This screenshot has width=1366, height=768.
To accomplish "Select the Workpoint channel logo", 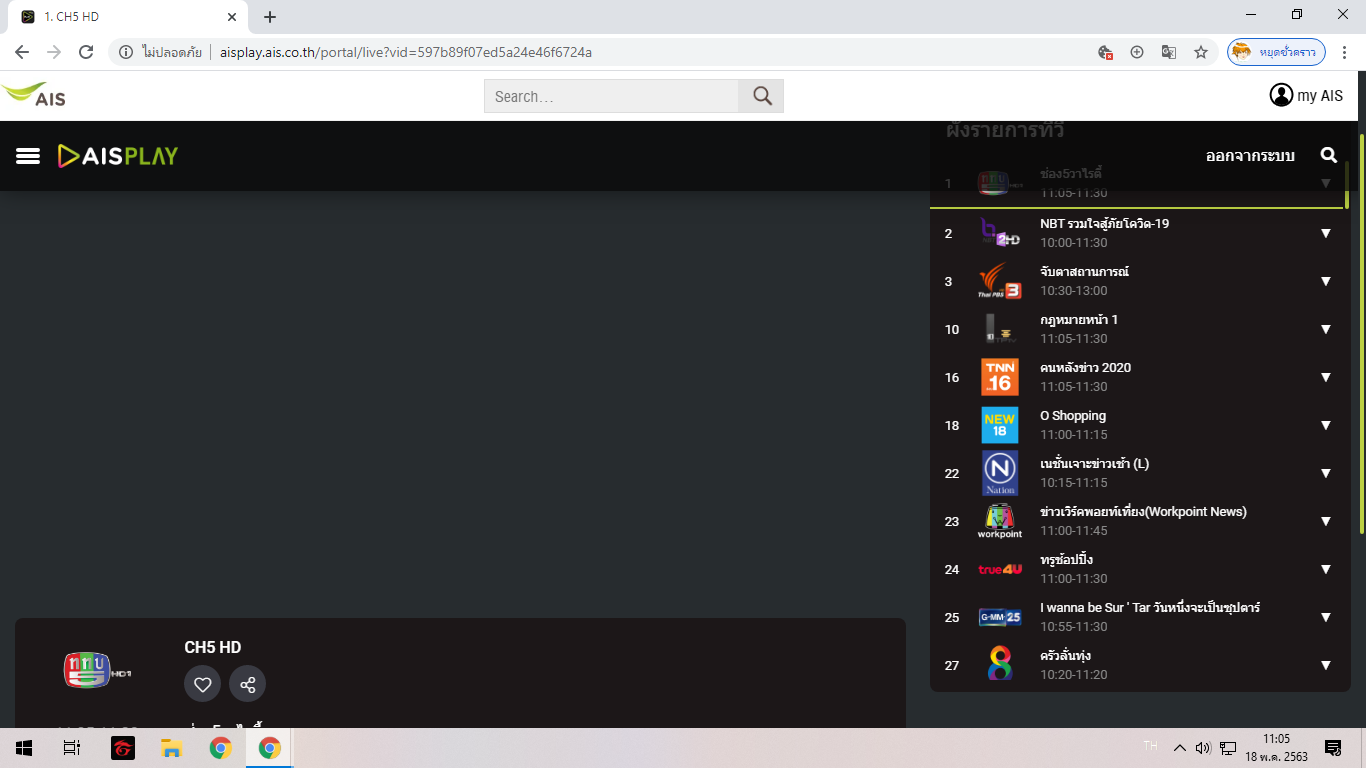I will point(1000,521).
